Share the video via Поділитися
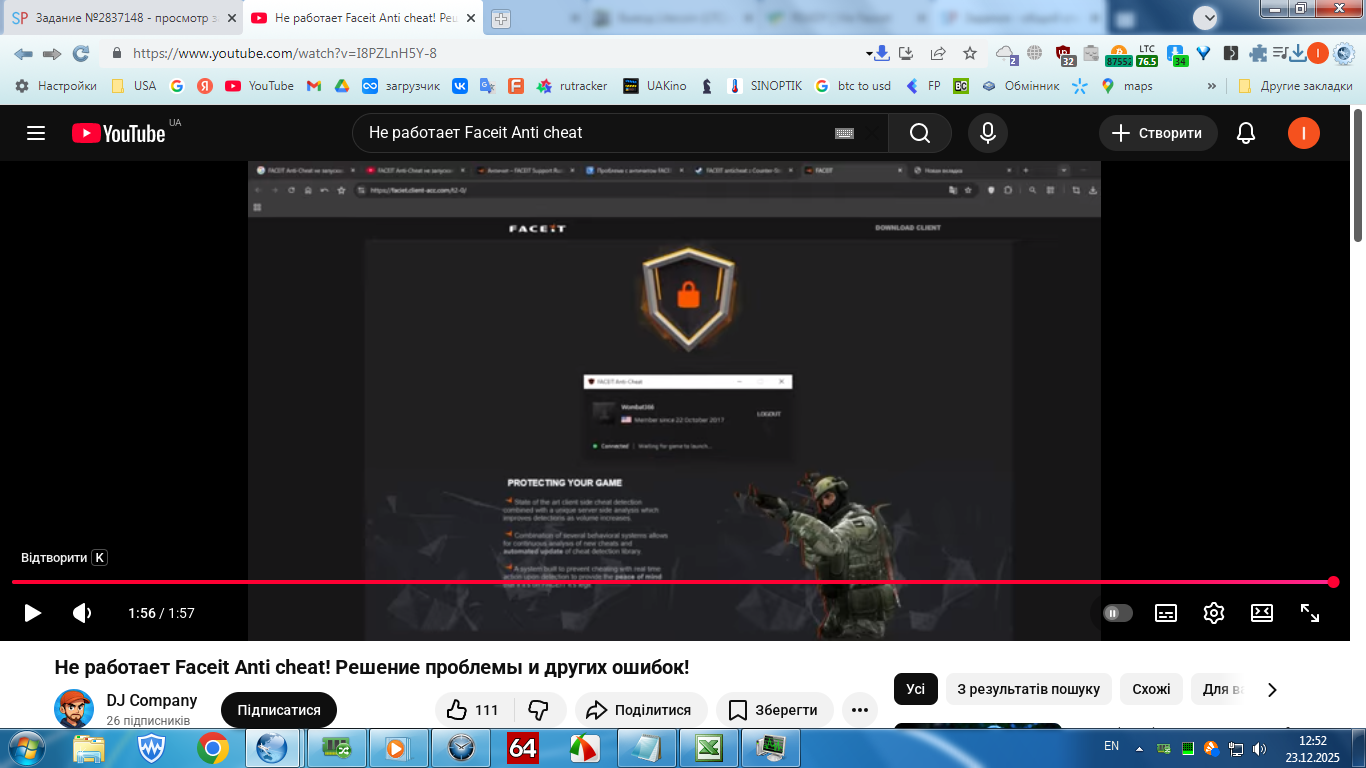Screen dimensions: 1366x768 [639, 710]
